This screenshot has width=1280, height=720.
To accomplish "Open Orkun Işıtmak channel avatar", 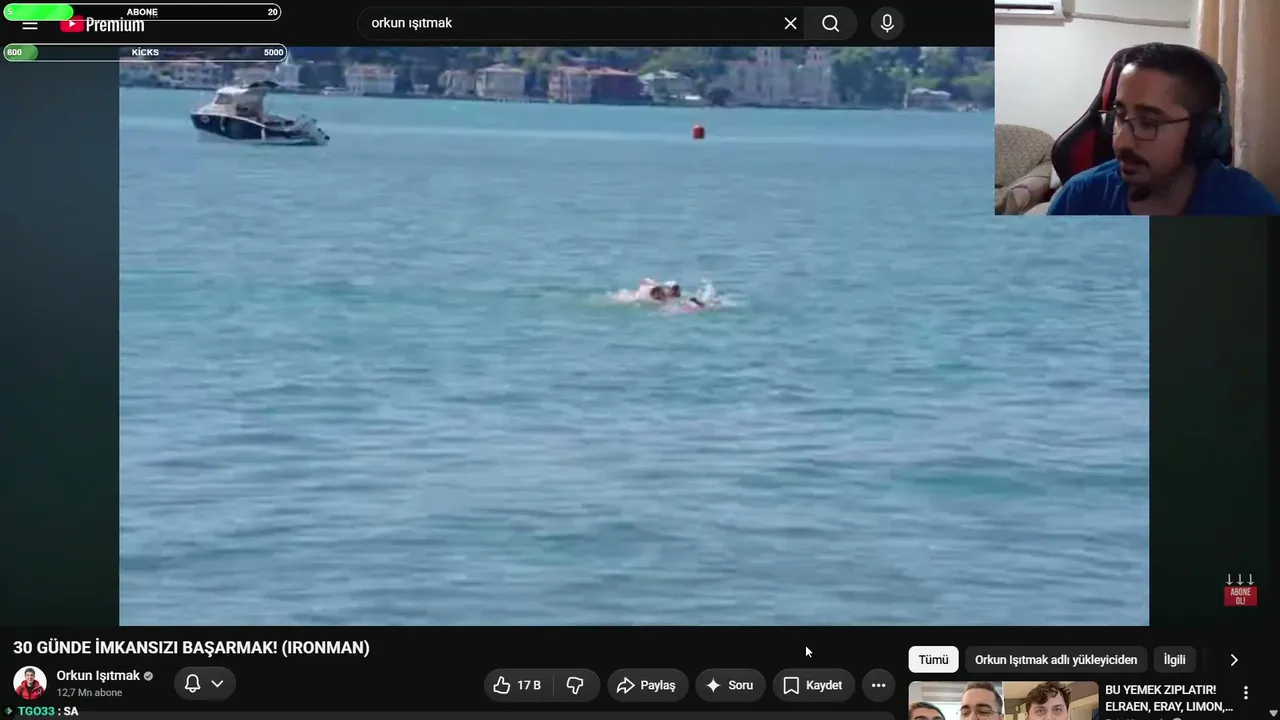I will click(x=30, y=683).
